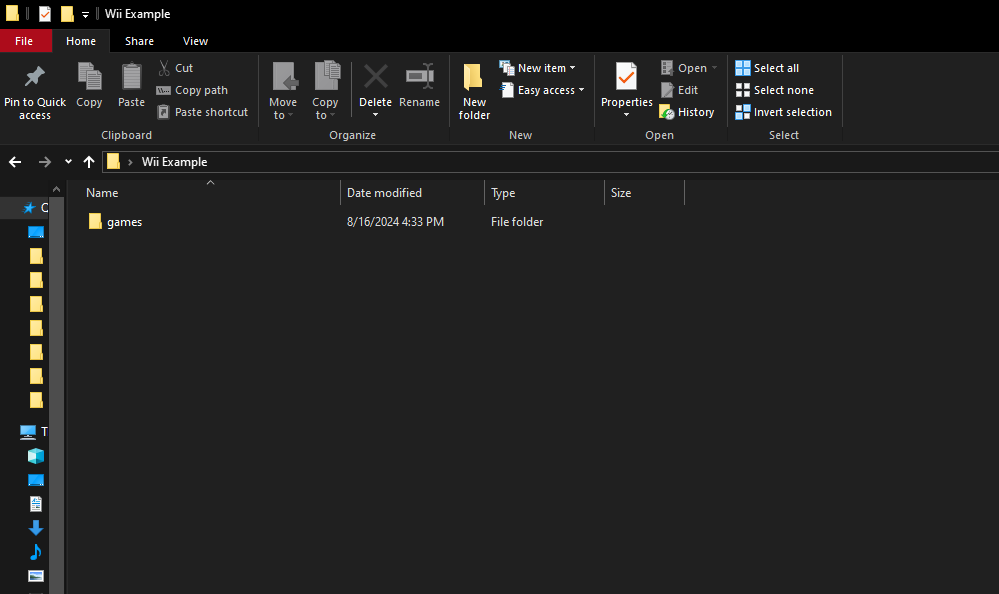The image size is (999, 594).
Task: Open the Easy access dropdown
Action: click(542, 90)
